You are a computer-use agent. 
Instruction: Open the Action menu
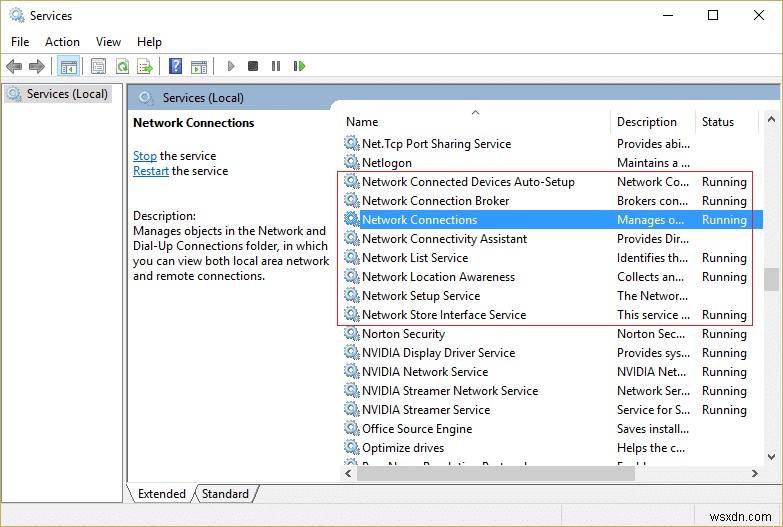(x=62, y=42)
